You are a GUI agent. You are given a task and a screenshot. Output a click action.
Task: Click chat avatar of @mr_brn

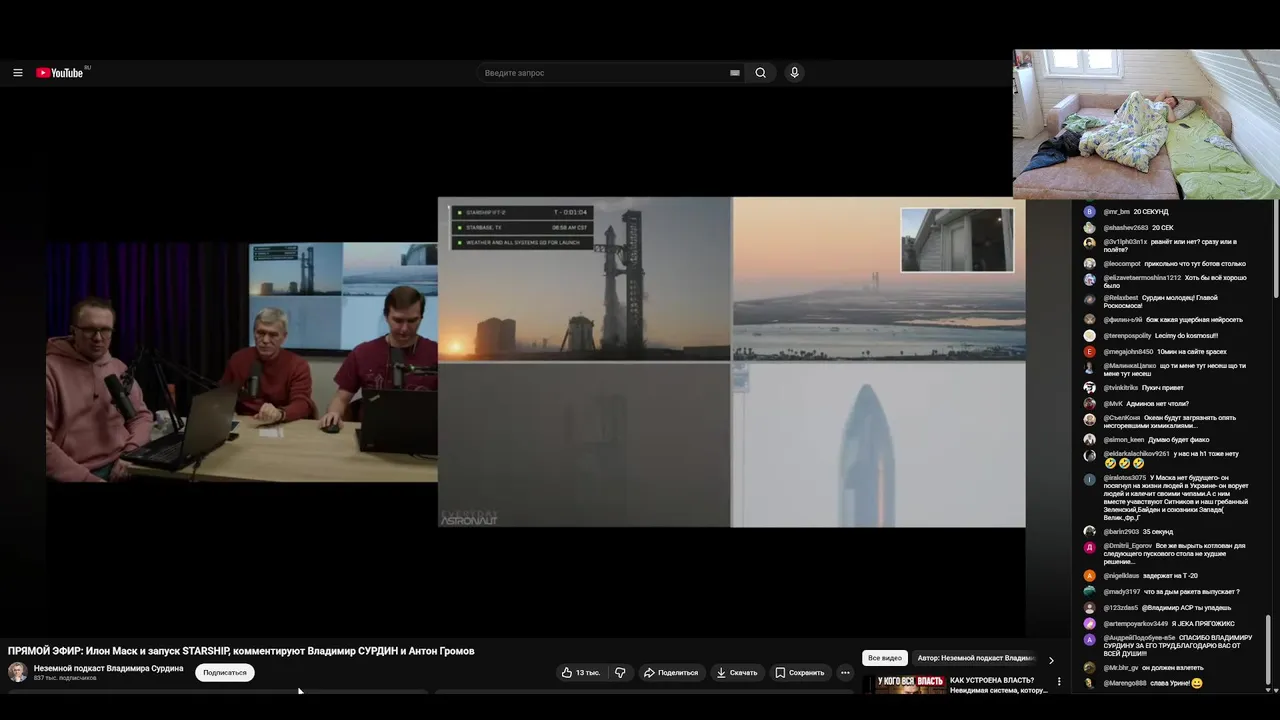click(x=1090, y=212)
